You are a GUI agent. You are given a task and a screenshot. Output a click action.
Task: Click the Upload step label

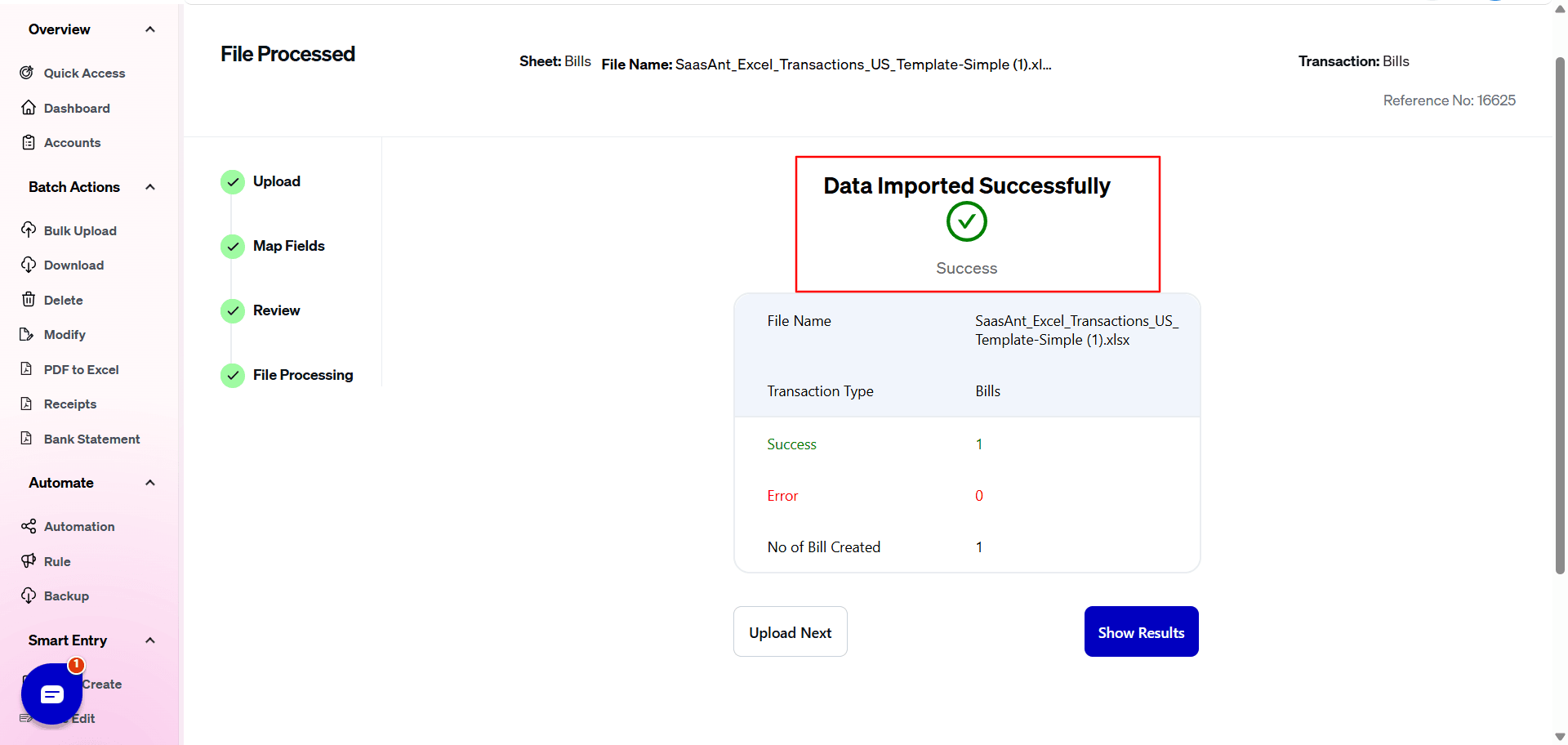(277, 181)
